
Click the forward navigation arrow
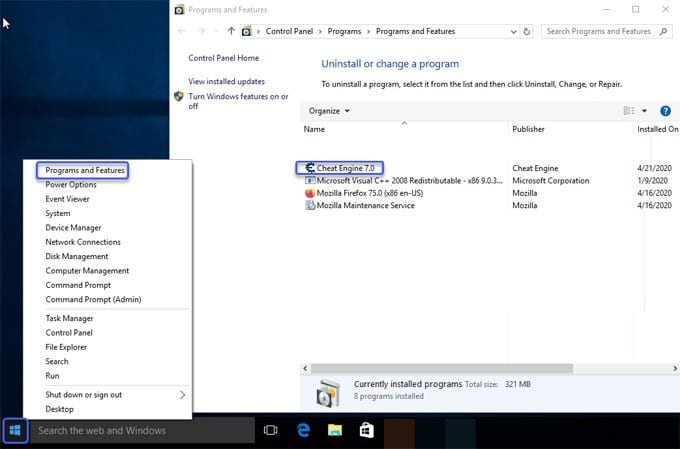click(x=202, y=31)
